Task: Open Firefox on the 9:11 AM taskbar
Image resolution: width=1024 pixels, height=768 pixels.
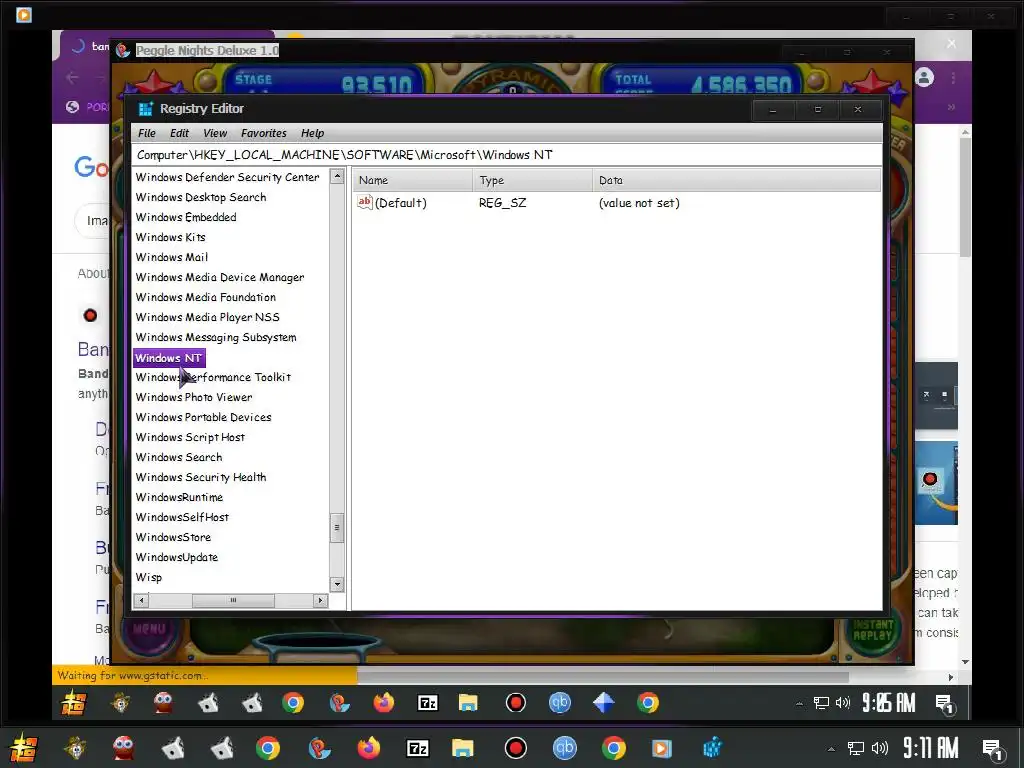Action: [368, 748]
